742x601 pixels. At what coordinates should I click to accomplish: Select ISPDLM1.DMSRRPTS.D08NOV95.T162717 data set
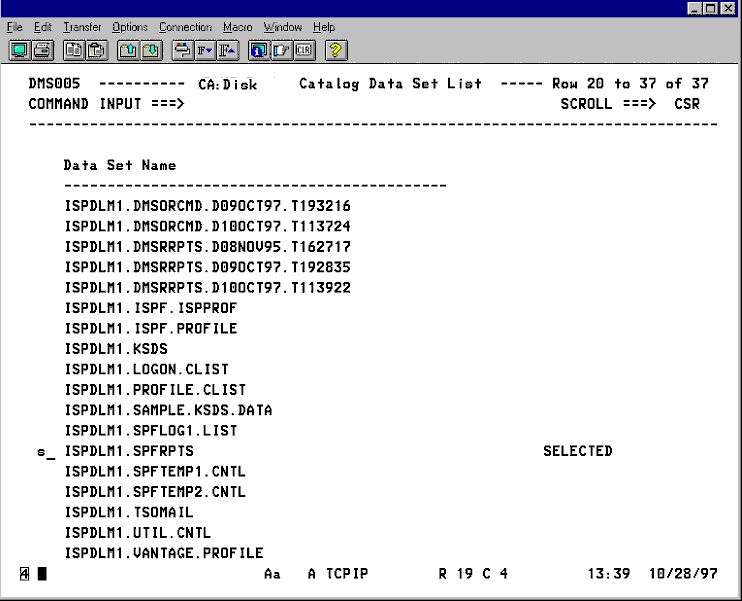[207, 247]
